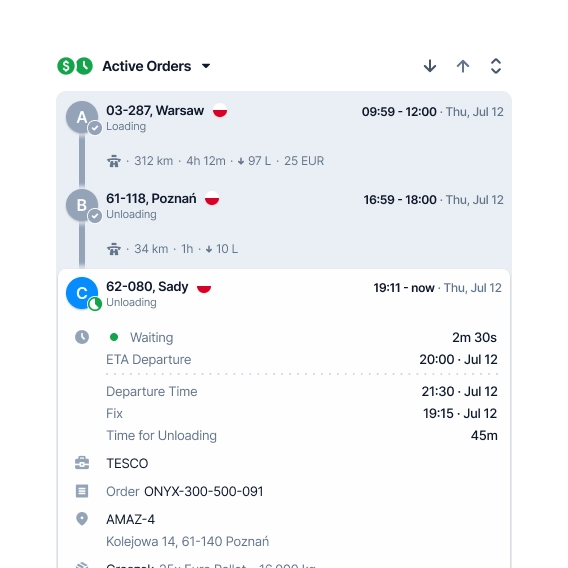Click the briefcase icon next to TESCO
This screenshot has width=568, height=568.
click(x=82, y=463)
